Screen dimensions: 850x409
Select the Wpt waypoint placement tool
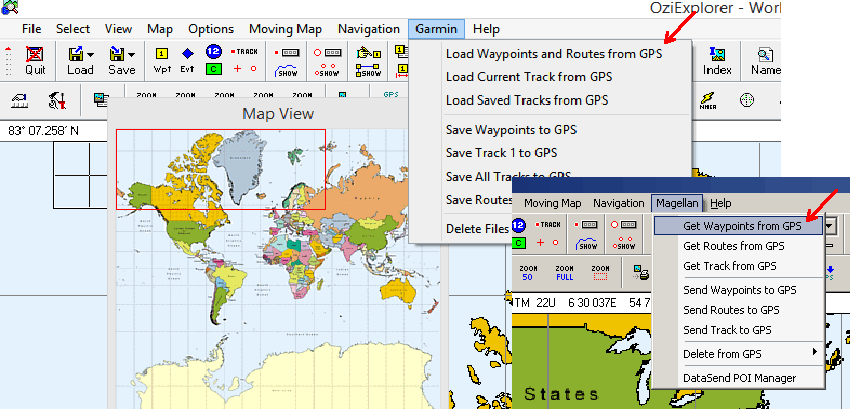point(162,54)
